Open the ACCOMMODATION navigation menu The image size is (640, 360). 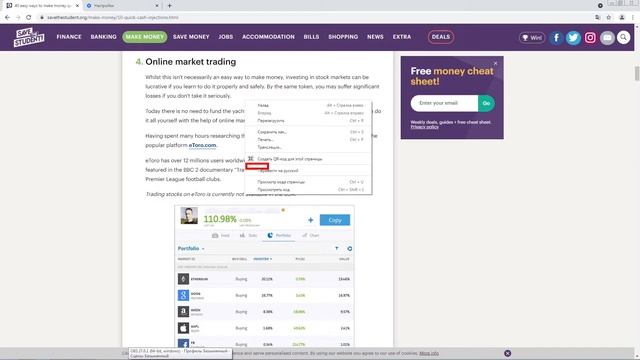coord(268,37)
